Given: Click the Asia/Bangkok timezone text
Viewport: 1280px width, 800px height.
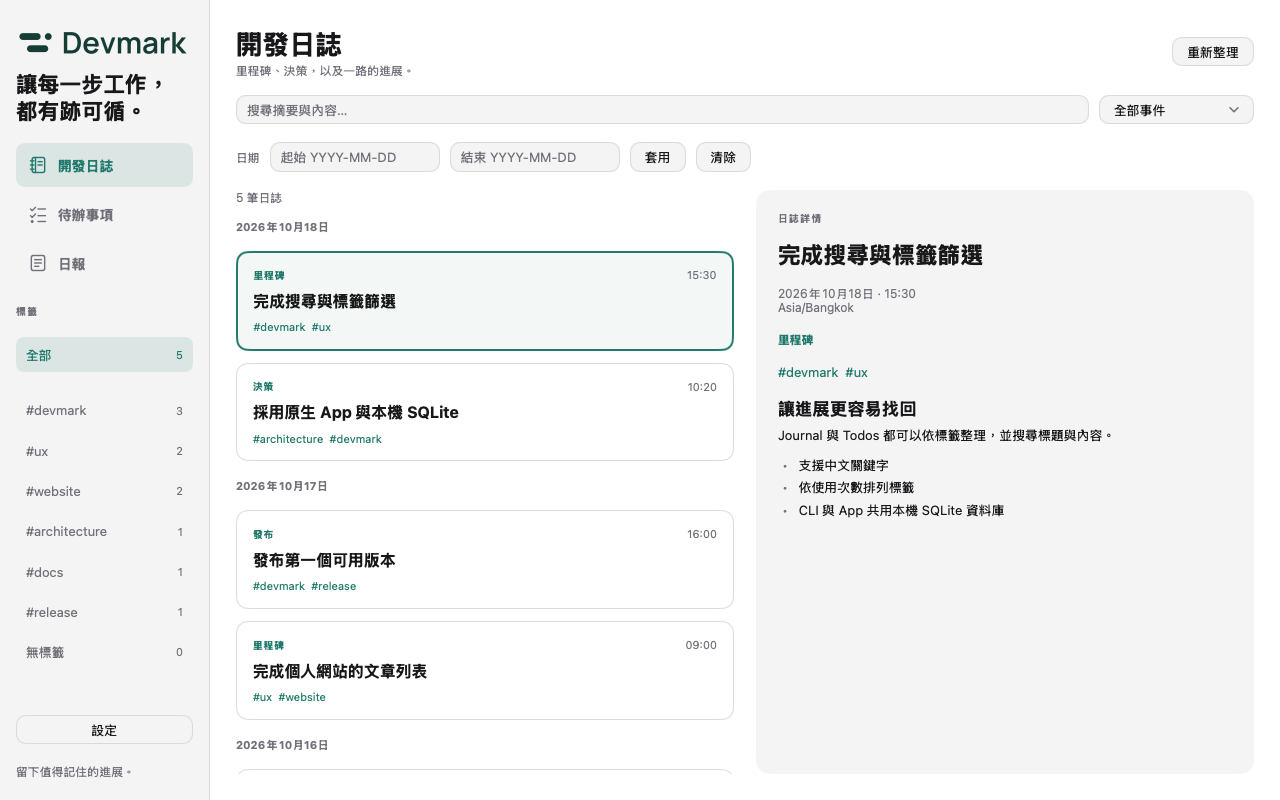Looking at the screenshot, I should (x=816, y=308).
